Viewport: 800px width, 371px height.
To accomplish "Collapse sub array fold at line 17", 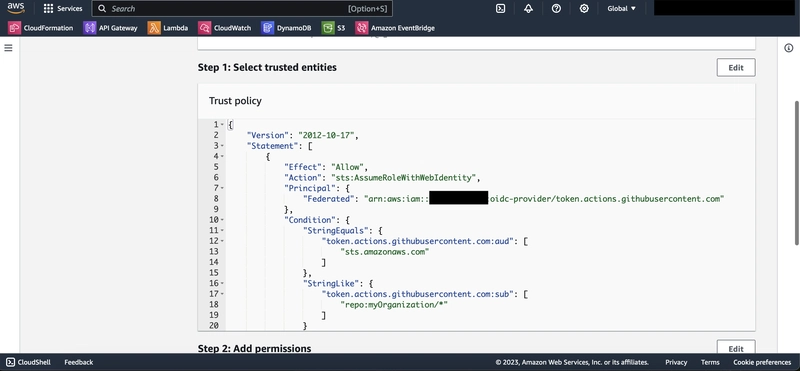I will click(x=222, y=294).
